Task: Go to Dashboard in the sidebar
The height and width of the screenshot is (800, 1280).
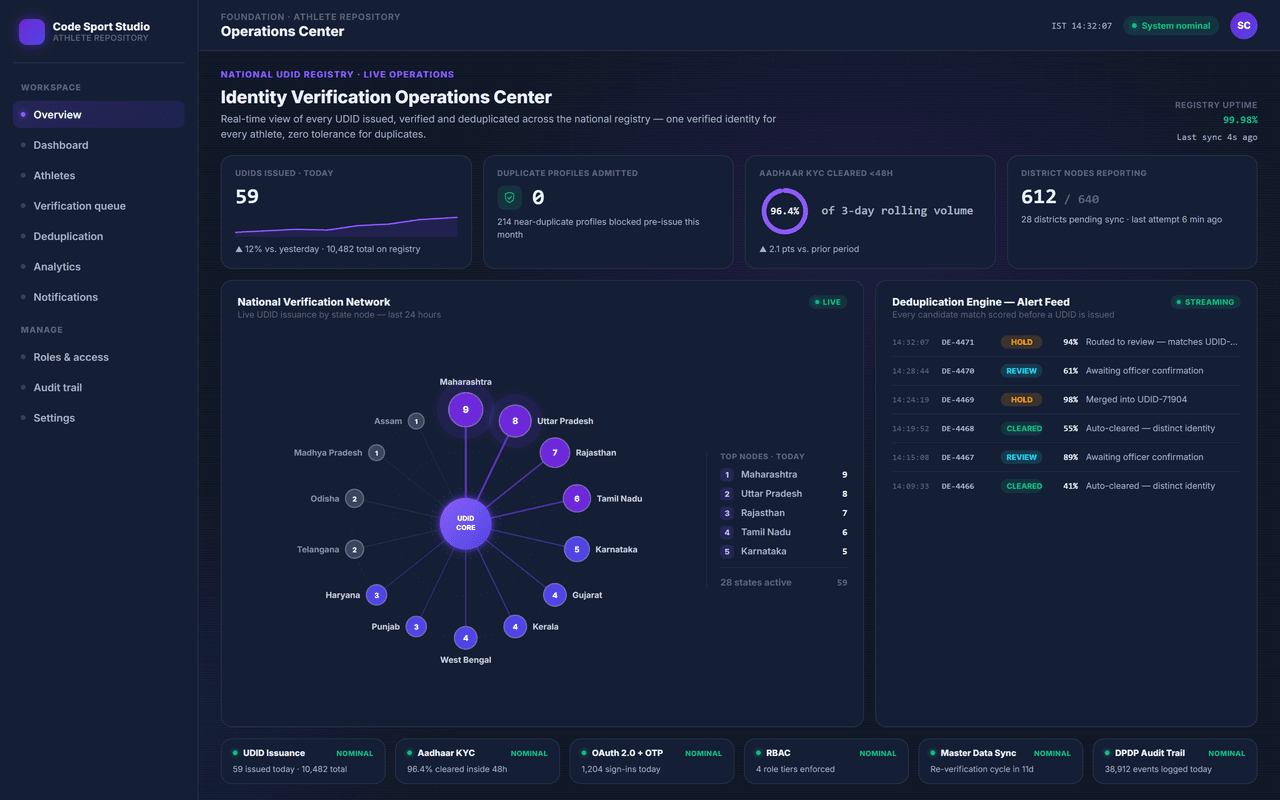Action: click(99, 145)
